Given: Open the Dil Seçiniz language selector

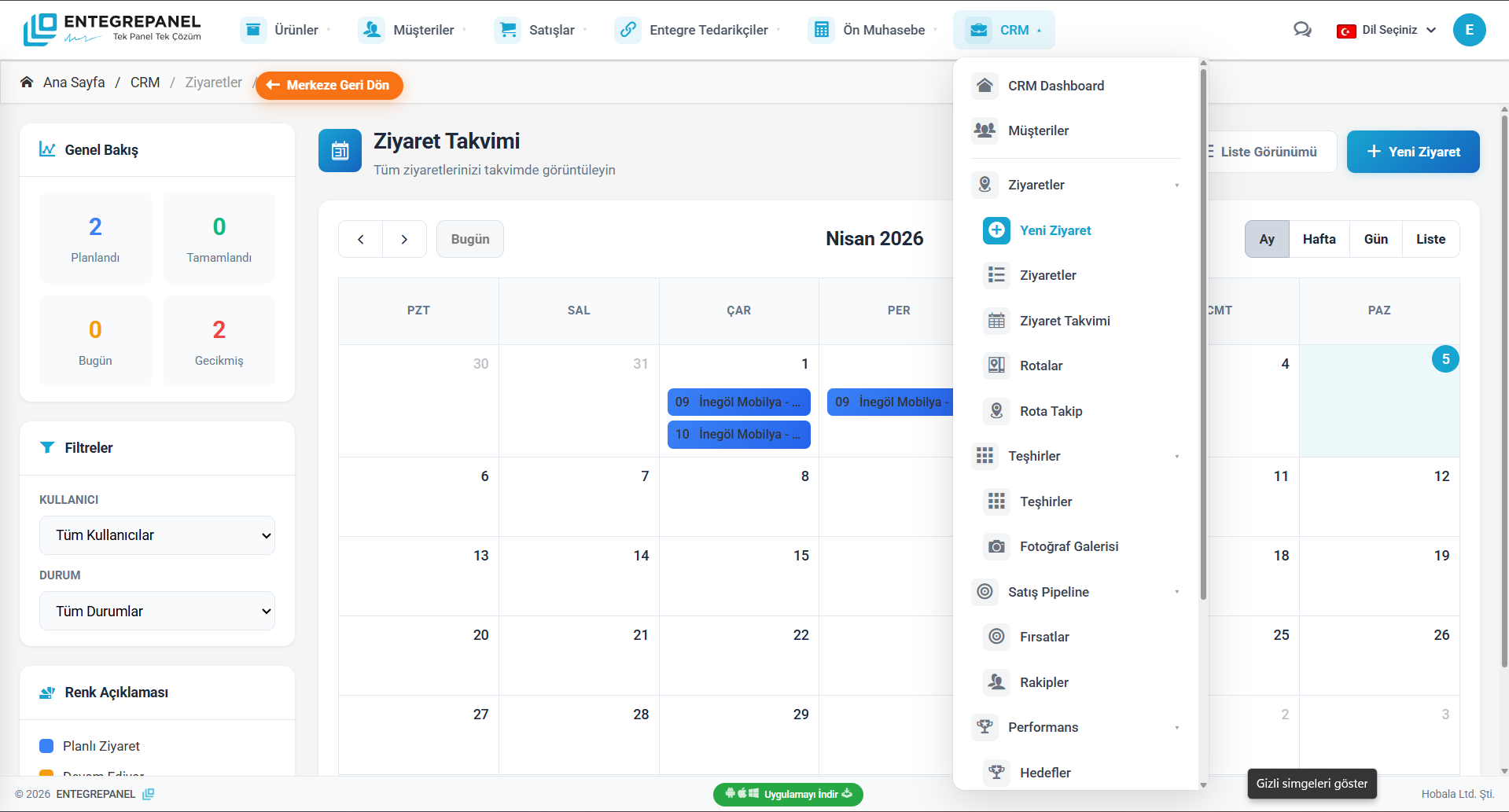Looking at the screenshot, I should pos(1386,30).
